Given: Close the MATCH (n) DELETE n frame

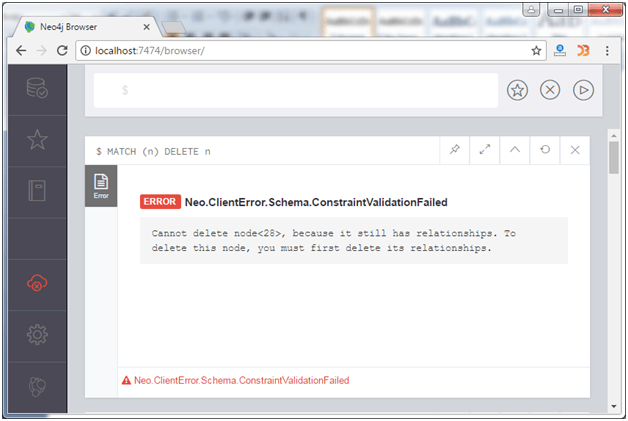Looking at the screenshot, I should (575, 150).
